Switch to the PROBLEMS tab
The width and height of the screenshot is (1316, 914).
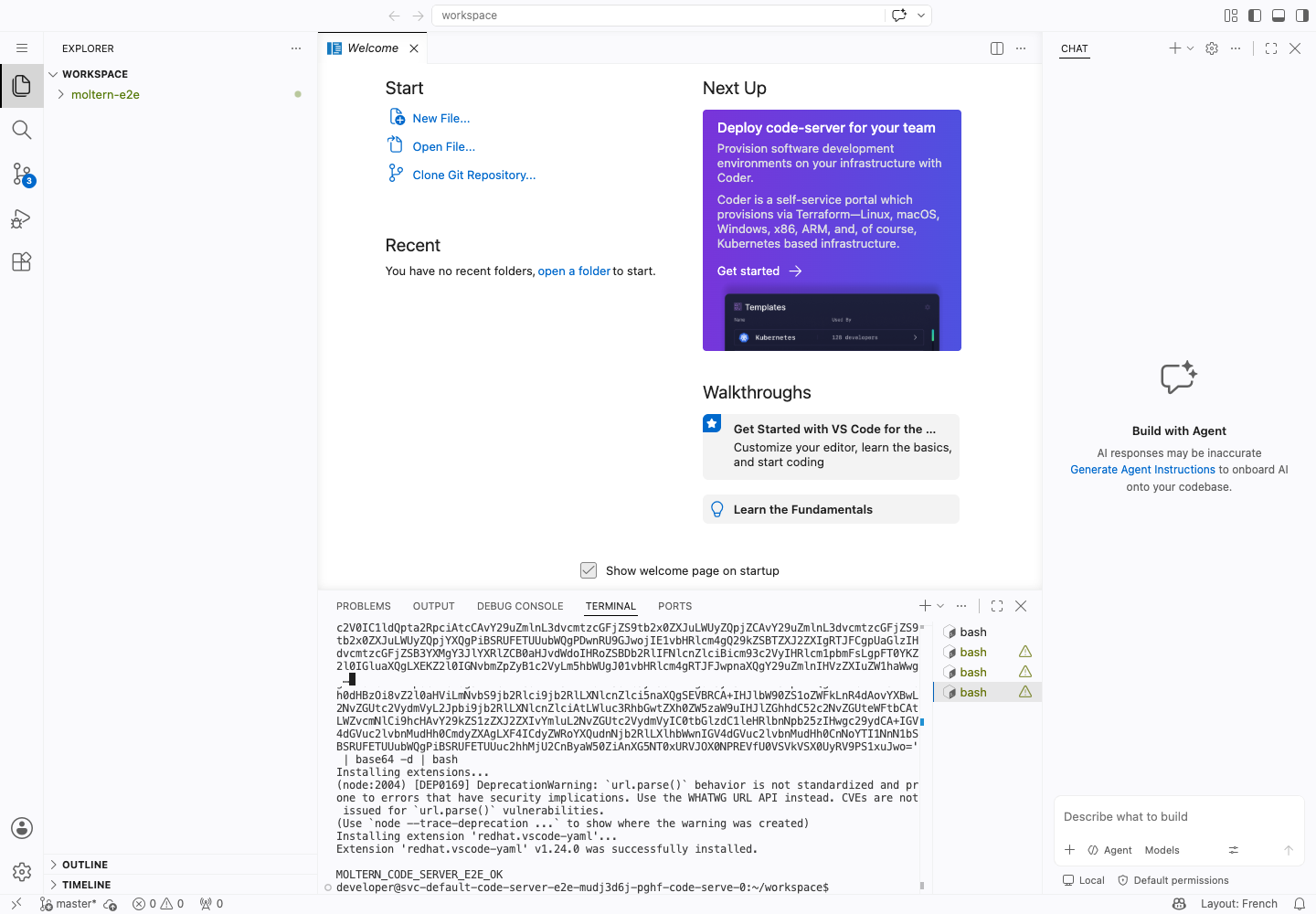364,606
